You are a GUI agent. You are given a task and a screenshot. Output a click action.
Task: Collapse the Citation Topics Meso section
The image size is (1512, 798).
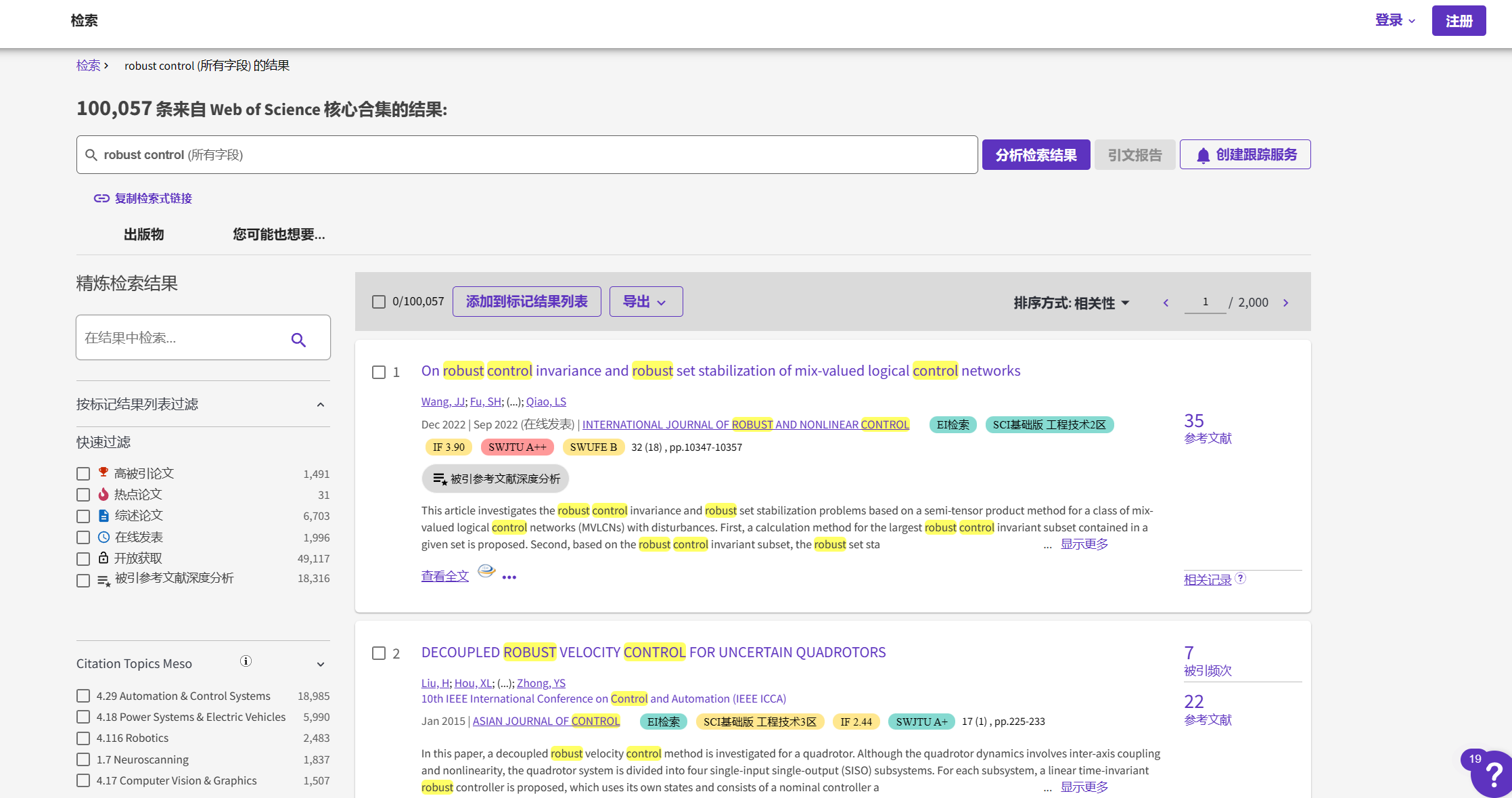(x=321, y=664)
